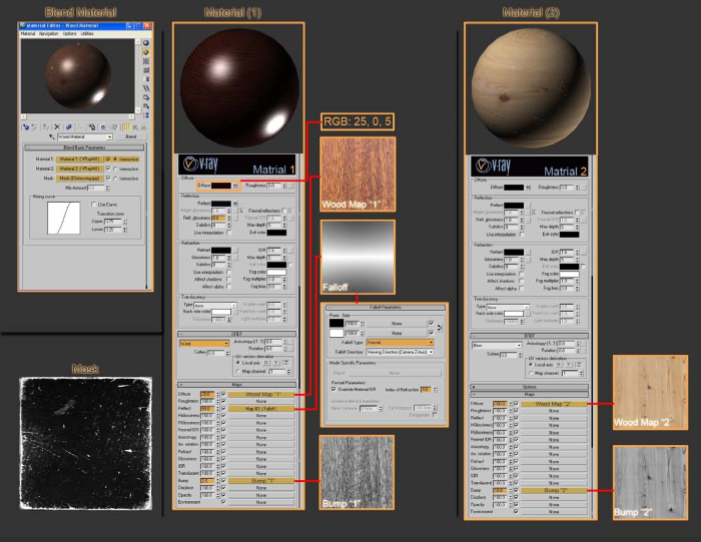The height and width of the screenshot is (542, 701).
Task: Collapse the Material 1 BRDF rollout
Action: (x=237, y=334)
